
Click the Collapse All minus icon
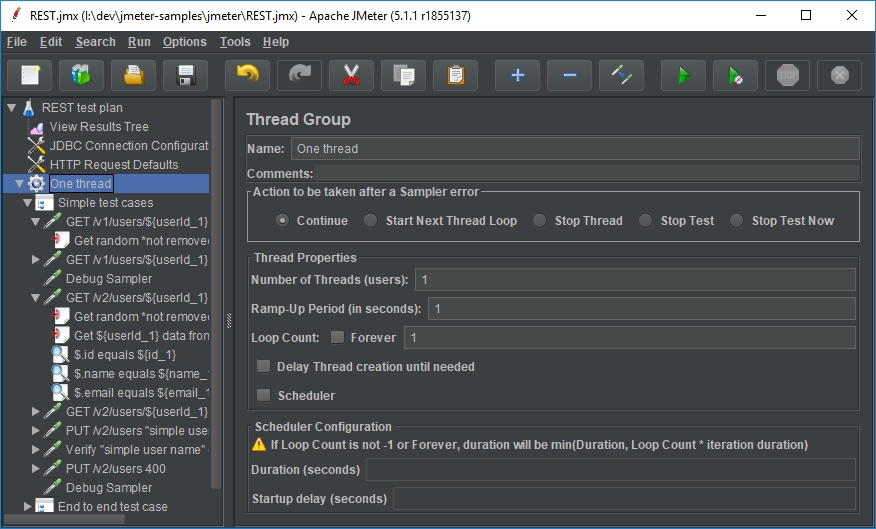[569, 75]
